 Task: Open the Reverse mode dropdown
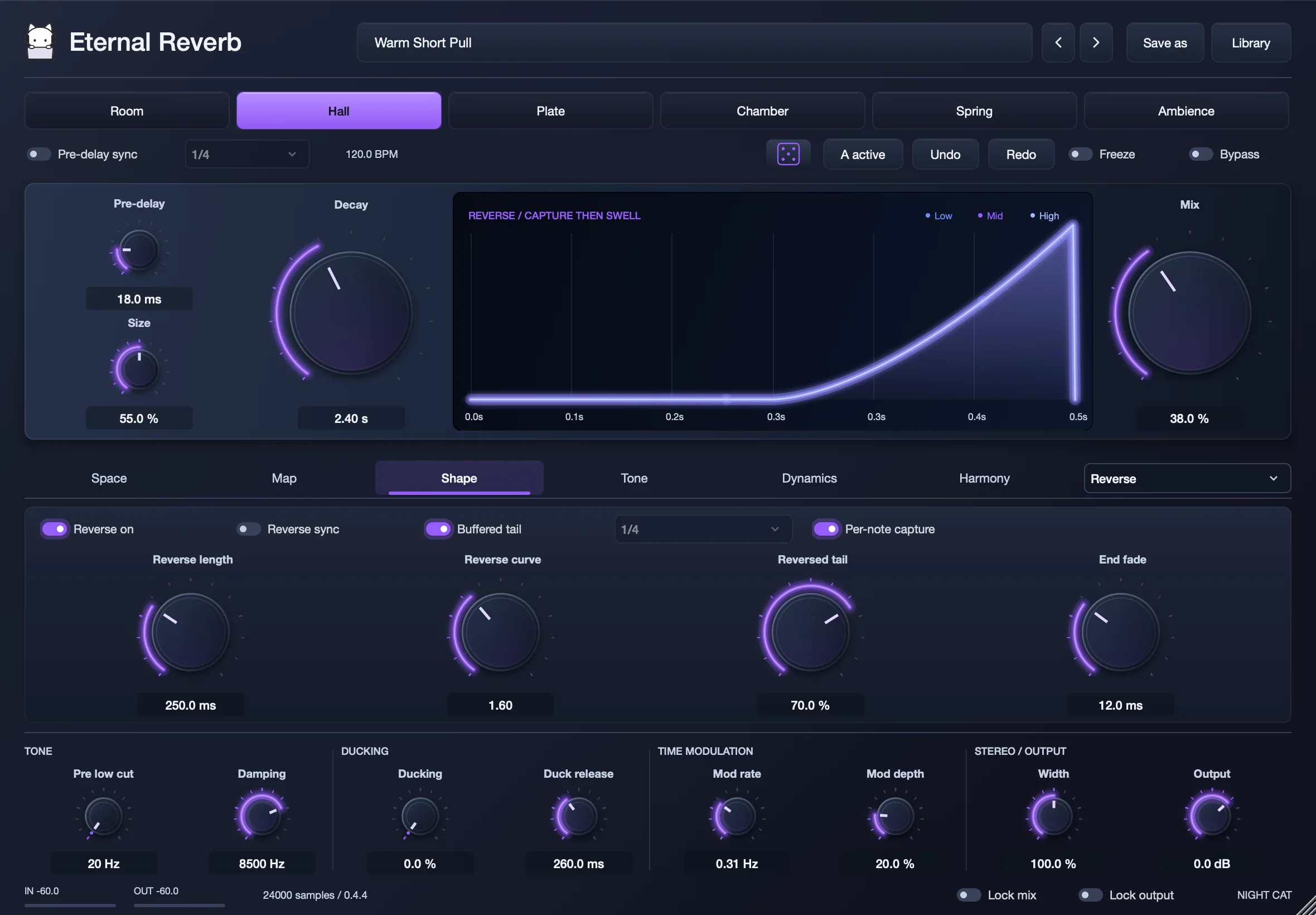coord(1187,478)
